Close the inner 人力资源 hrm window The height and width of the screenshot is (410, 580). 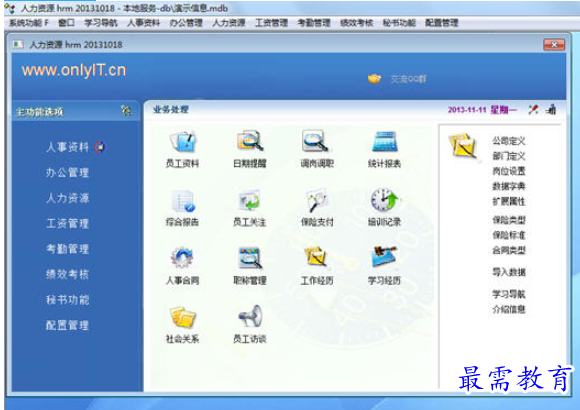pyautogui.click(x=554, y=45)
